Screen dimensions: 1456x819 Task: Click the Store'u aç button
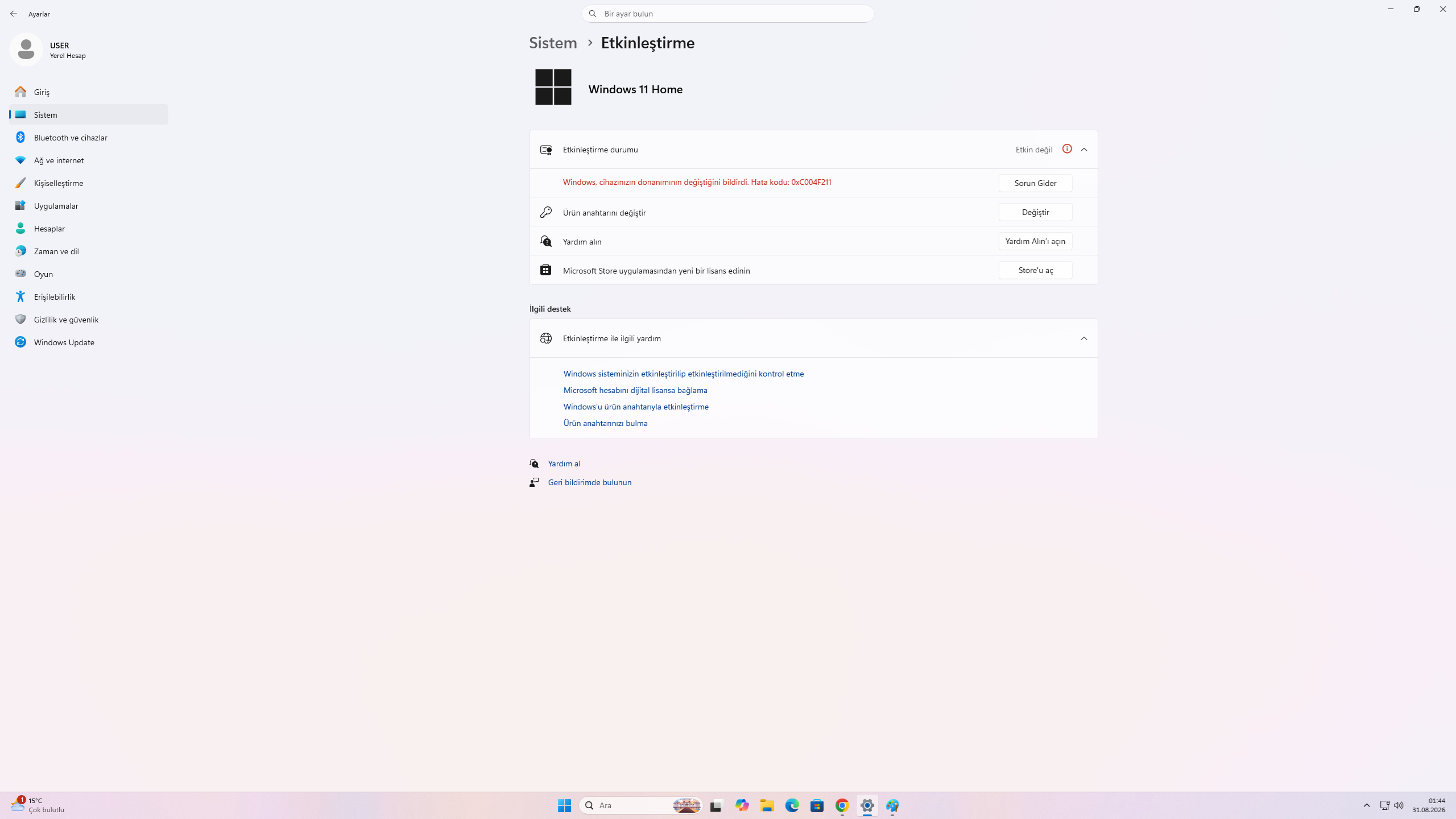[1035, 270]
